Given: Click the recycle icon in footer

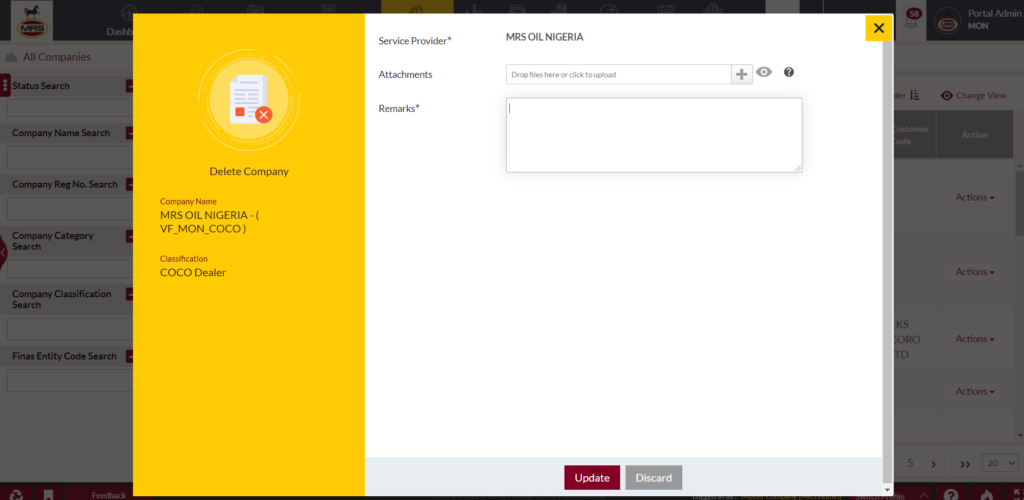Looking at the screenshot, I should [18, 494].
